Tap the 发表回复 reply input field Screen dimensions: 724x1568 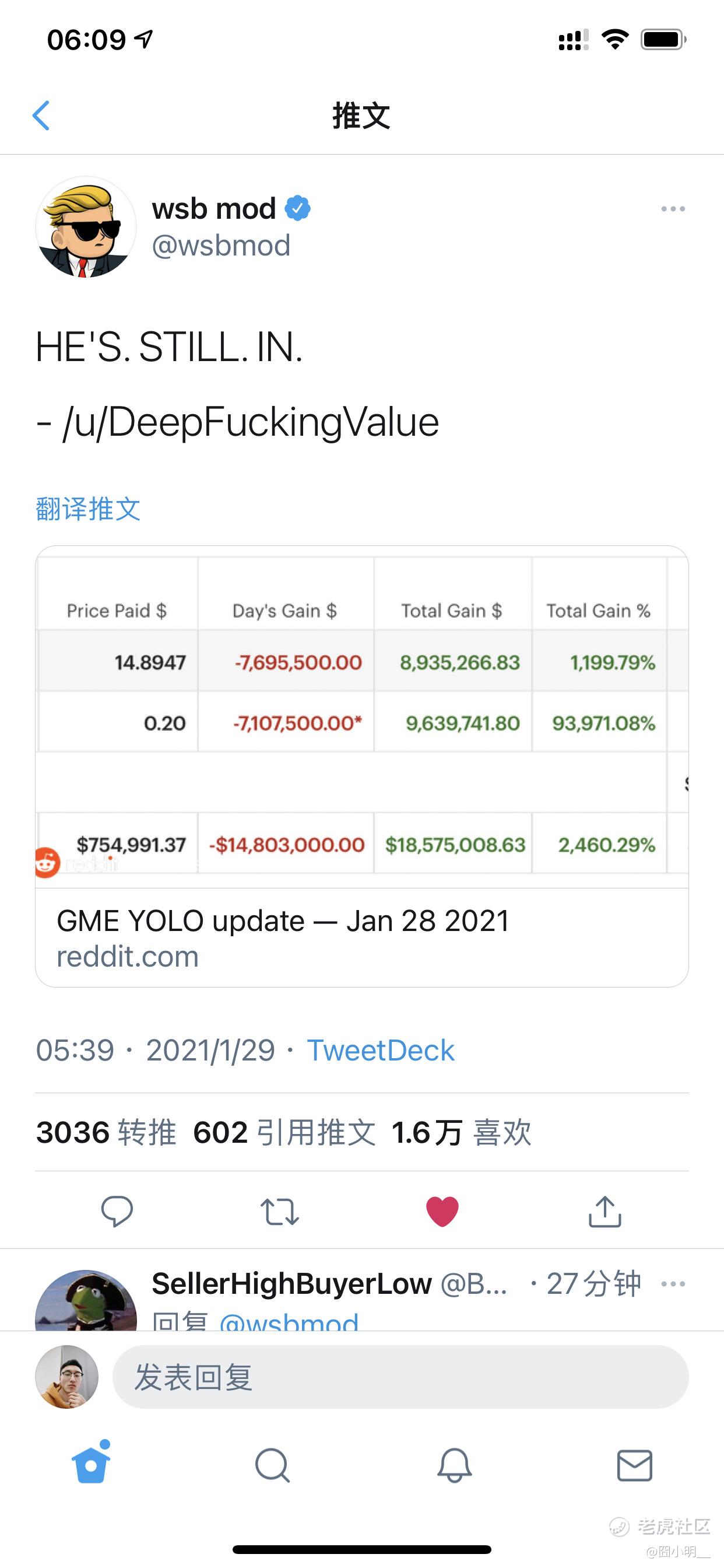click(x=400, y=1377)
